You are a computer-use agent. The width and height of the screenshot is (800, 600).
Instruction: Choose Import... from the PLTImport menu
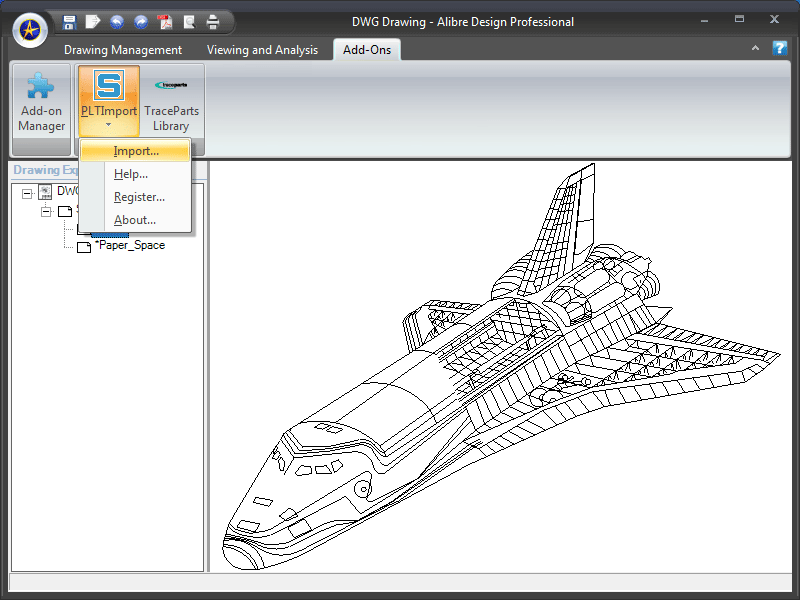tap(136, 151)
